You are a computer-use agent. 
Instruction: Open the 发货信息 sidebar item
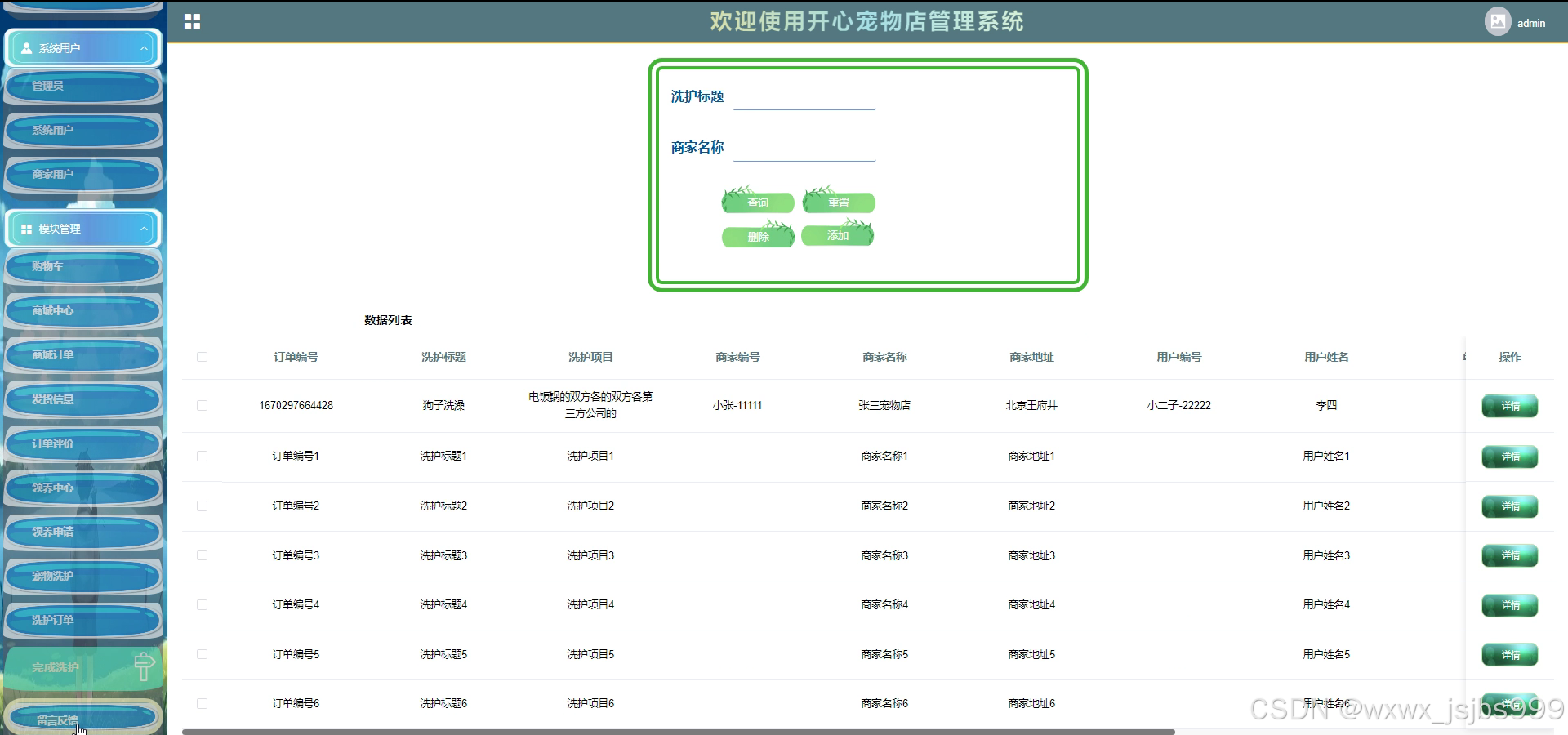click(82, 399)
